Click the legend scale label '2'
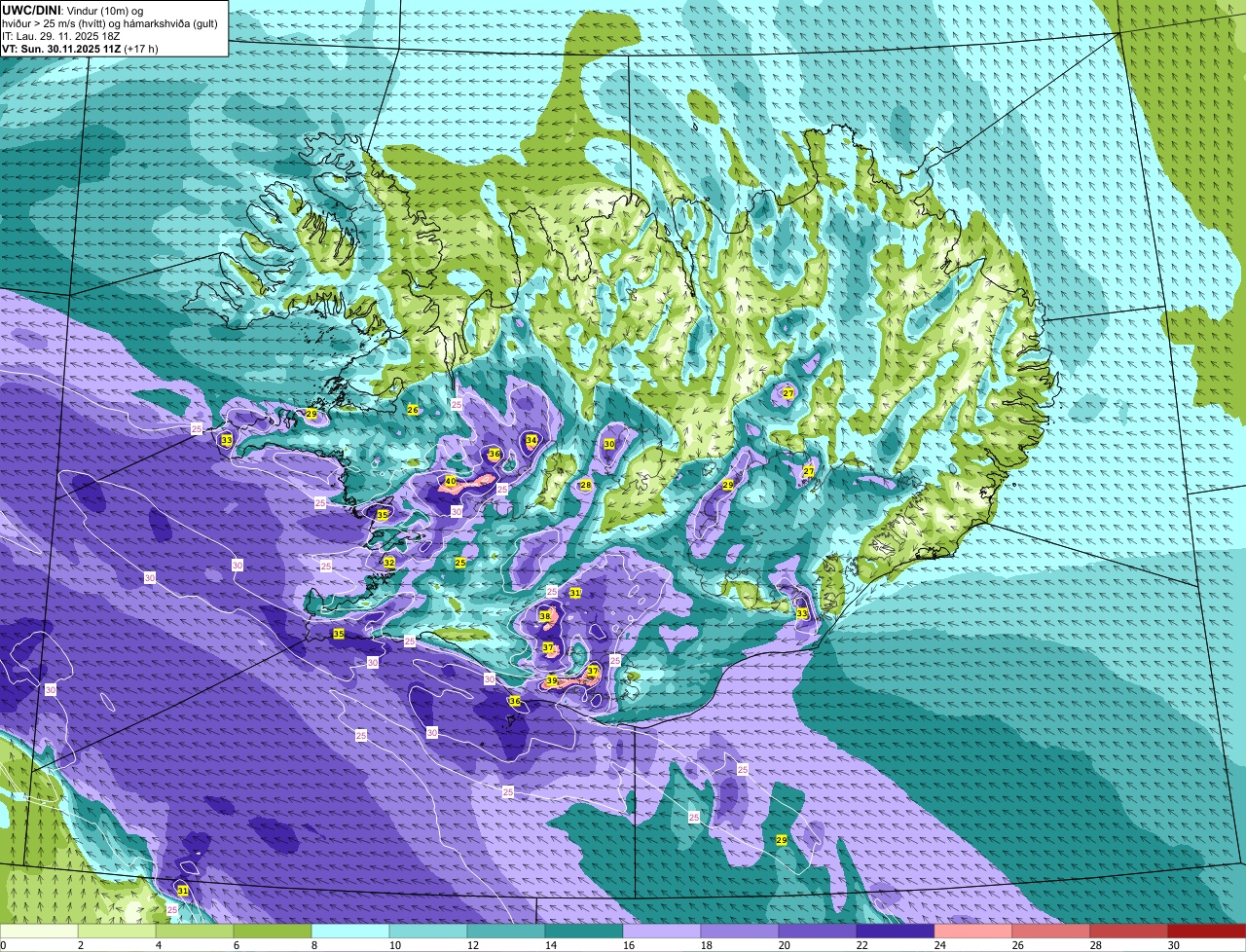Viewport: 1246px width, 952px height. [80, 945]
